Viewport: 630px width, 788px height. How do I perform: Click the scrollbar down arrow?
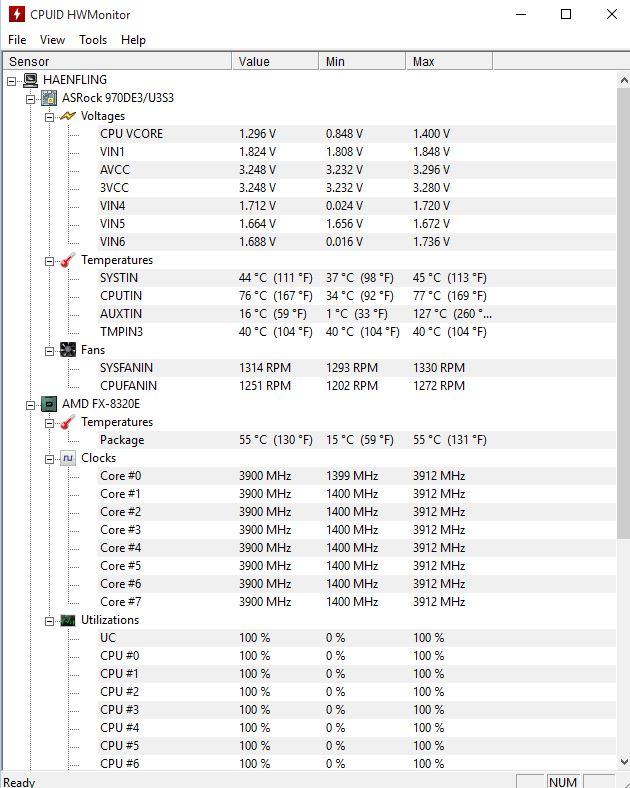coord(623,761)
